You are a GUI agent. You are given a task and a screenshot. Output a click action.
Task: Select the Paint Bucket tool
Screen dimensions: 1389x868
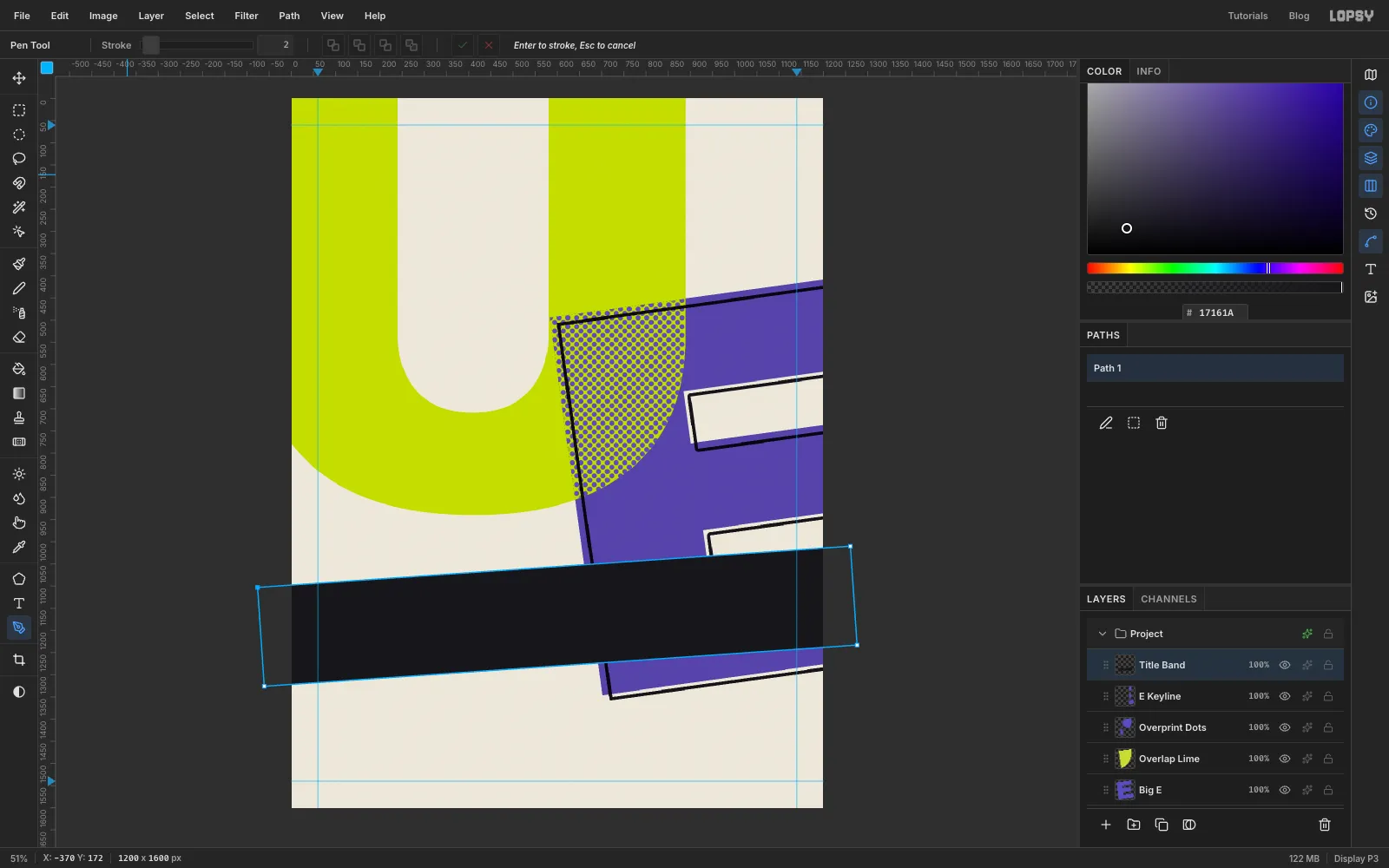coord(19,369)
